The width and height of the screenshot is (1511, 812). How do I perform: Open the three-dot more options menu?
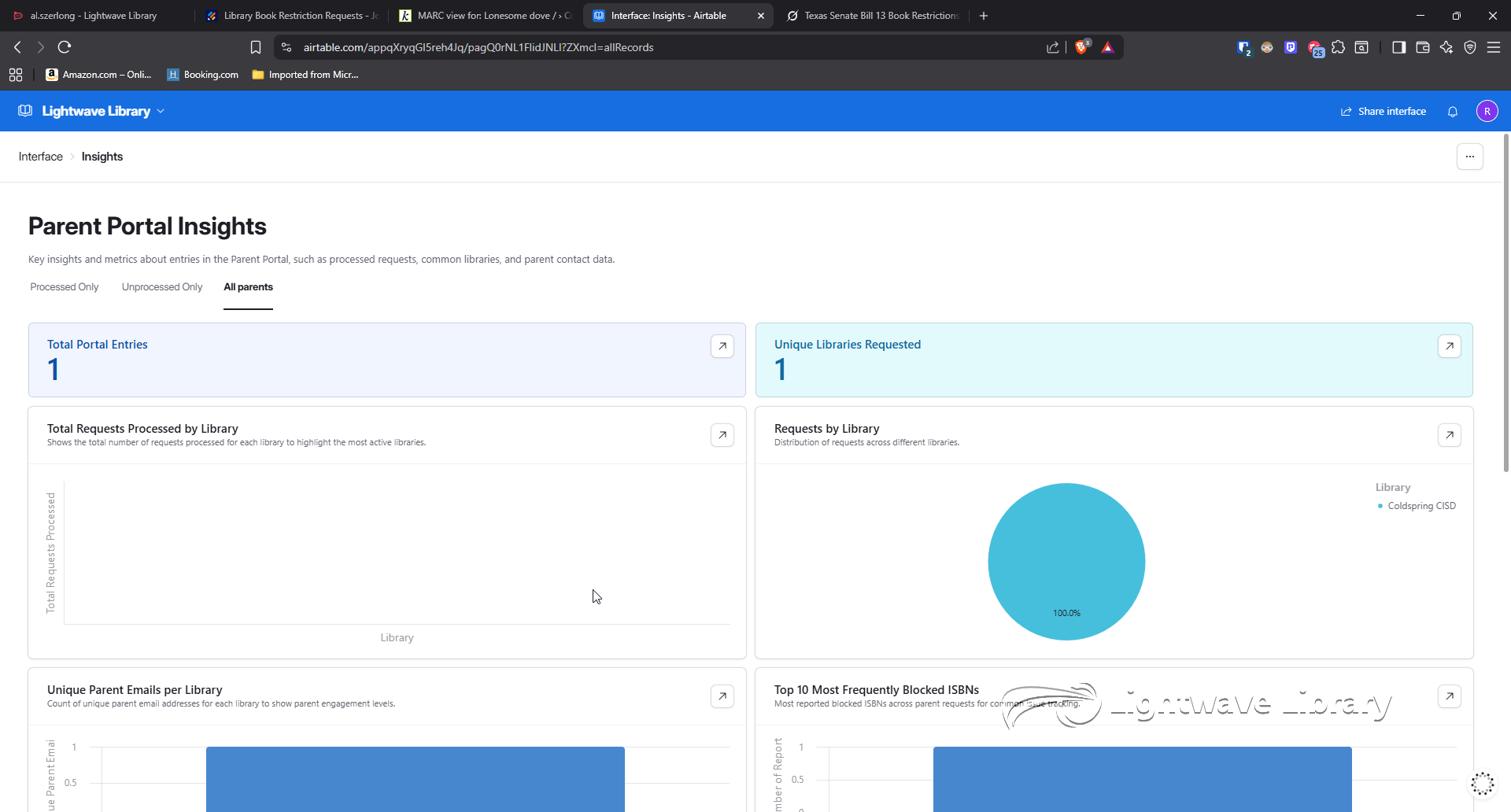click(x=1469, y=157)
